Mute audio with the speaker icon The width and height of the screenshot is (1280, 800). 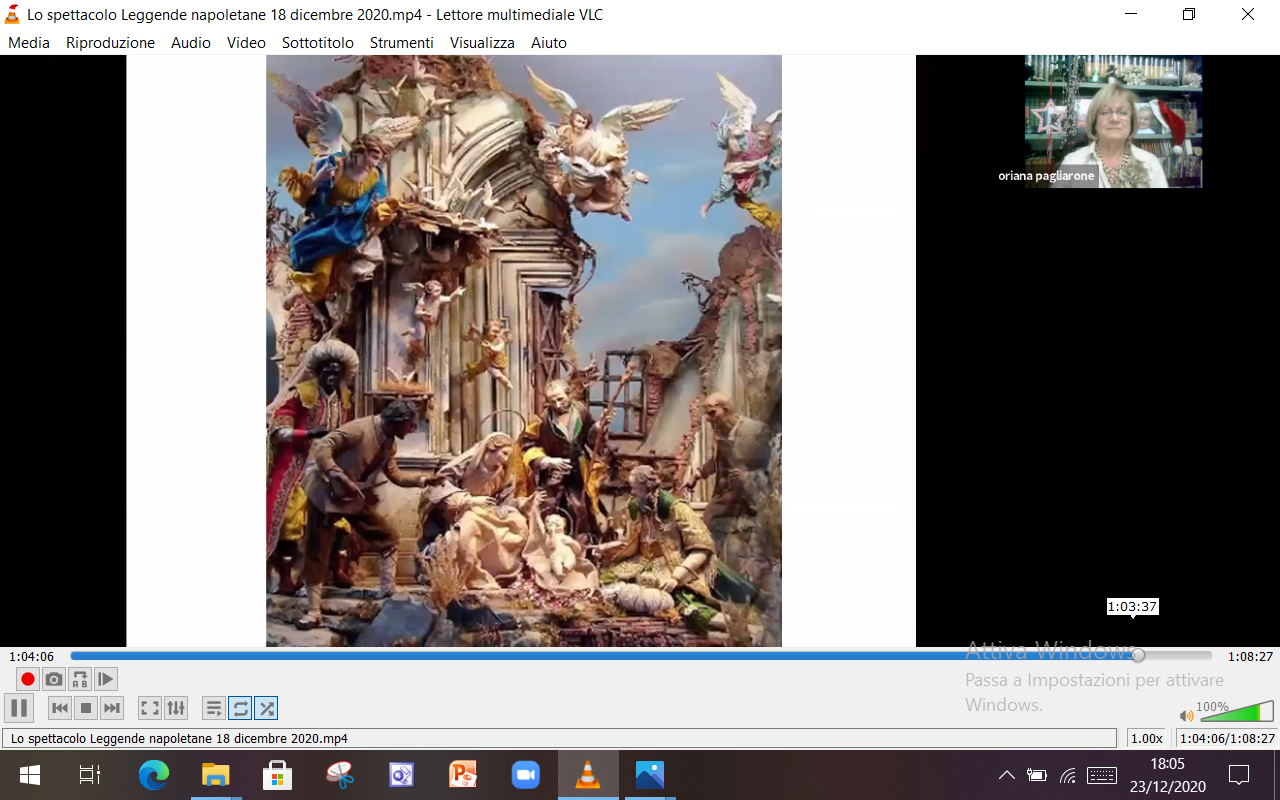(x=1187, y=716)
